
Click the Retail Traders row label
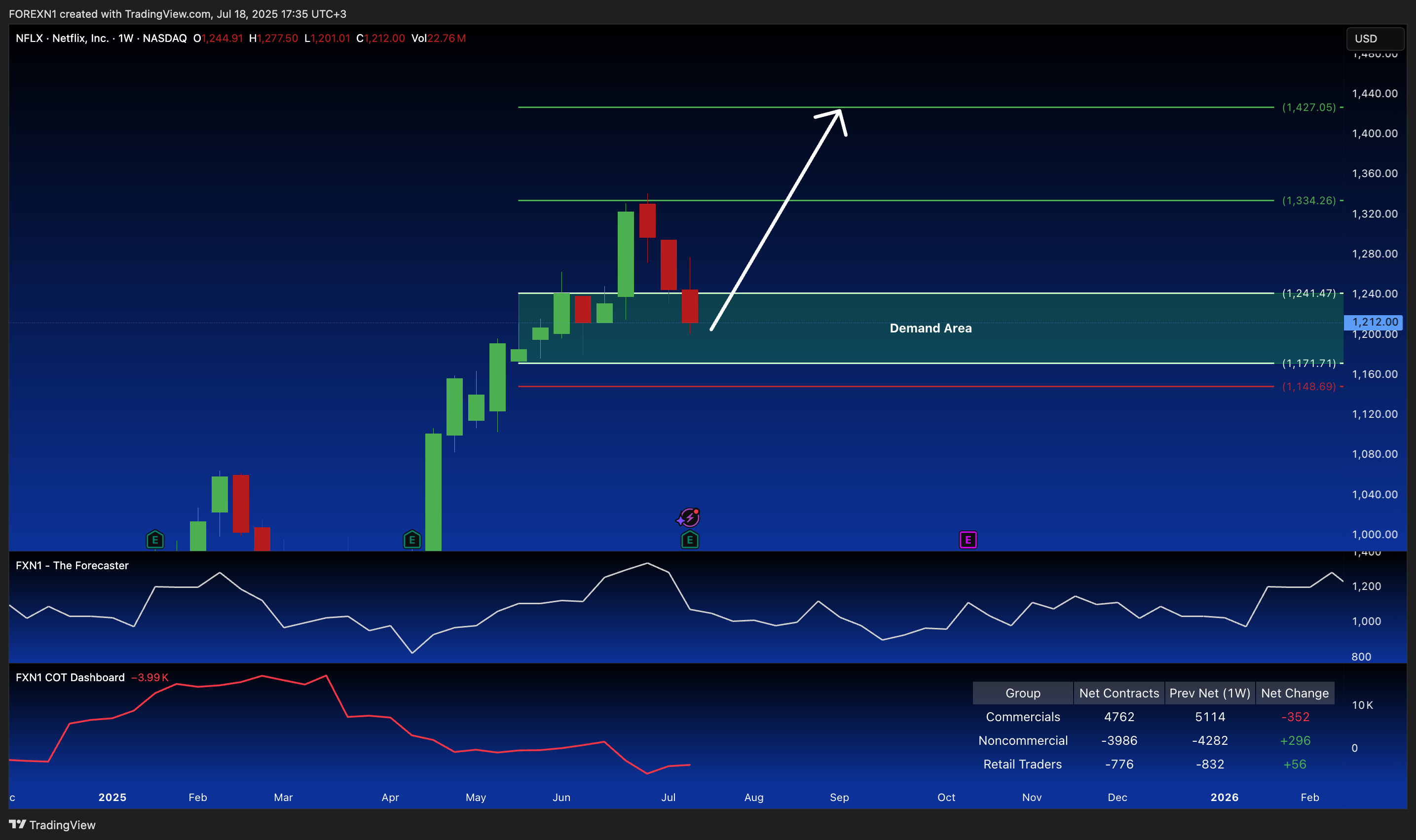[x=1022, y=764]
